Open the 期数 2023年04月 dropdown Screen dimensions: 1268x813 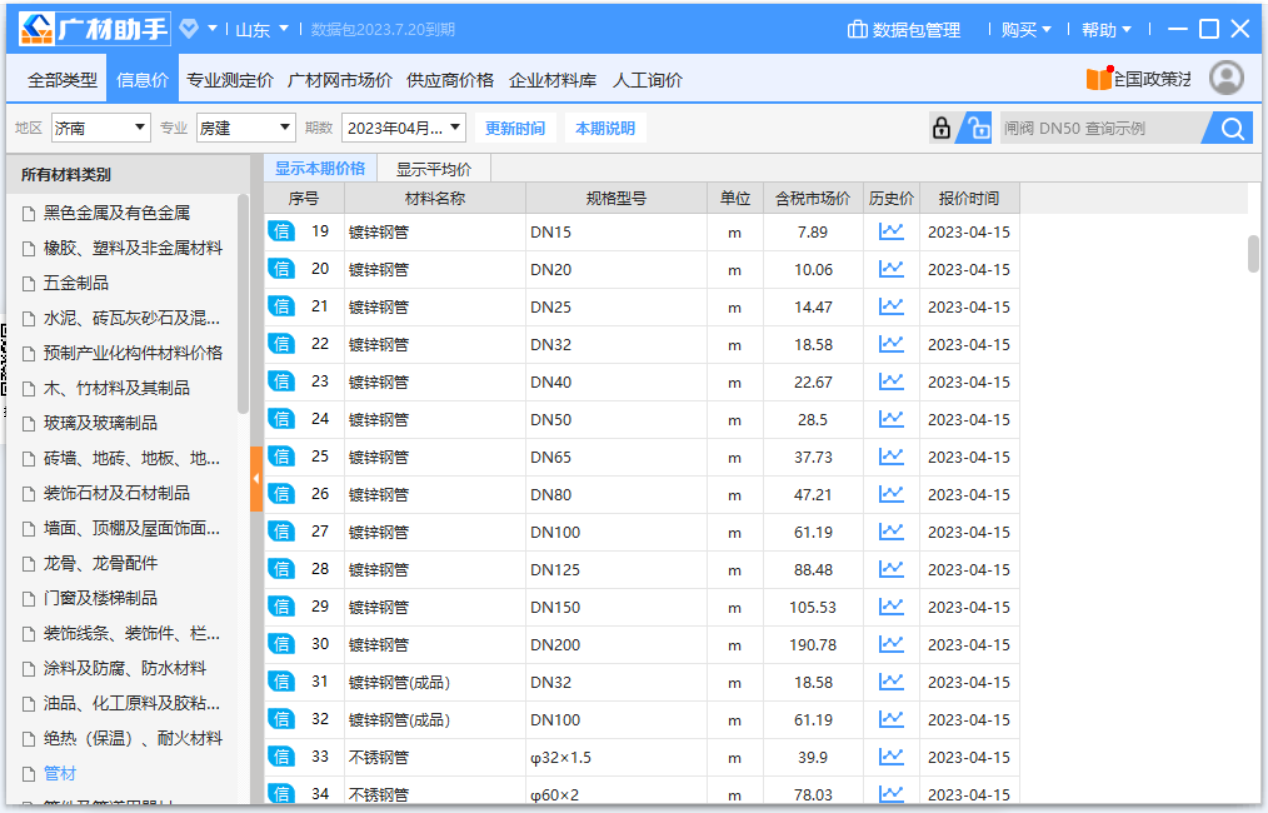coord(404,128)
